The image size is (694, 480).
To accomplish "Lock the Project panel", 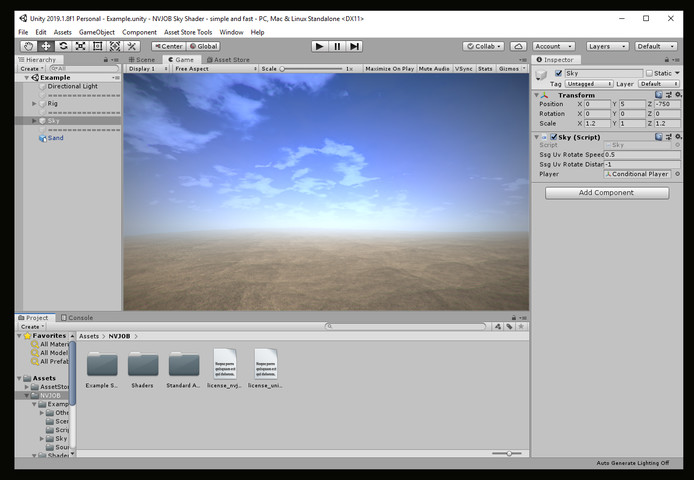I will pyautogui.click(x=513, y=317).
